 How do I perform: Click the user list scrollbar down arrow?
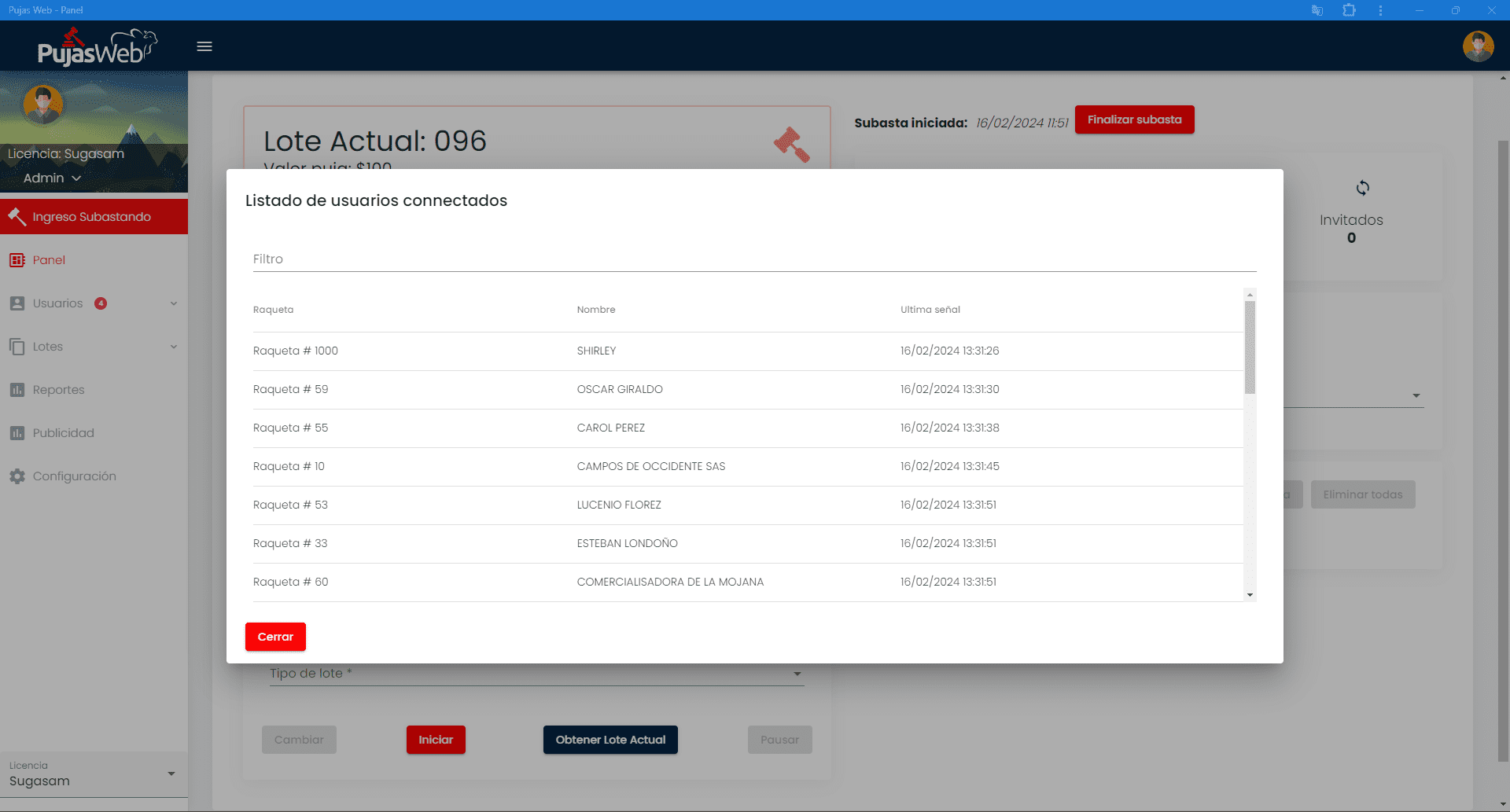pyautogui.click(x=1250, y=595)
